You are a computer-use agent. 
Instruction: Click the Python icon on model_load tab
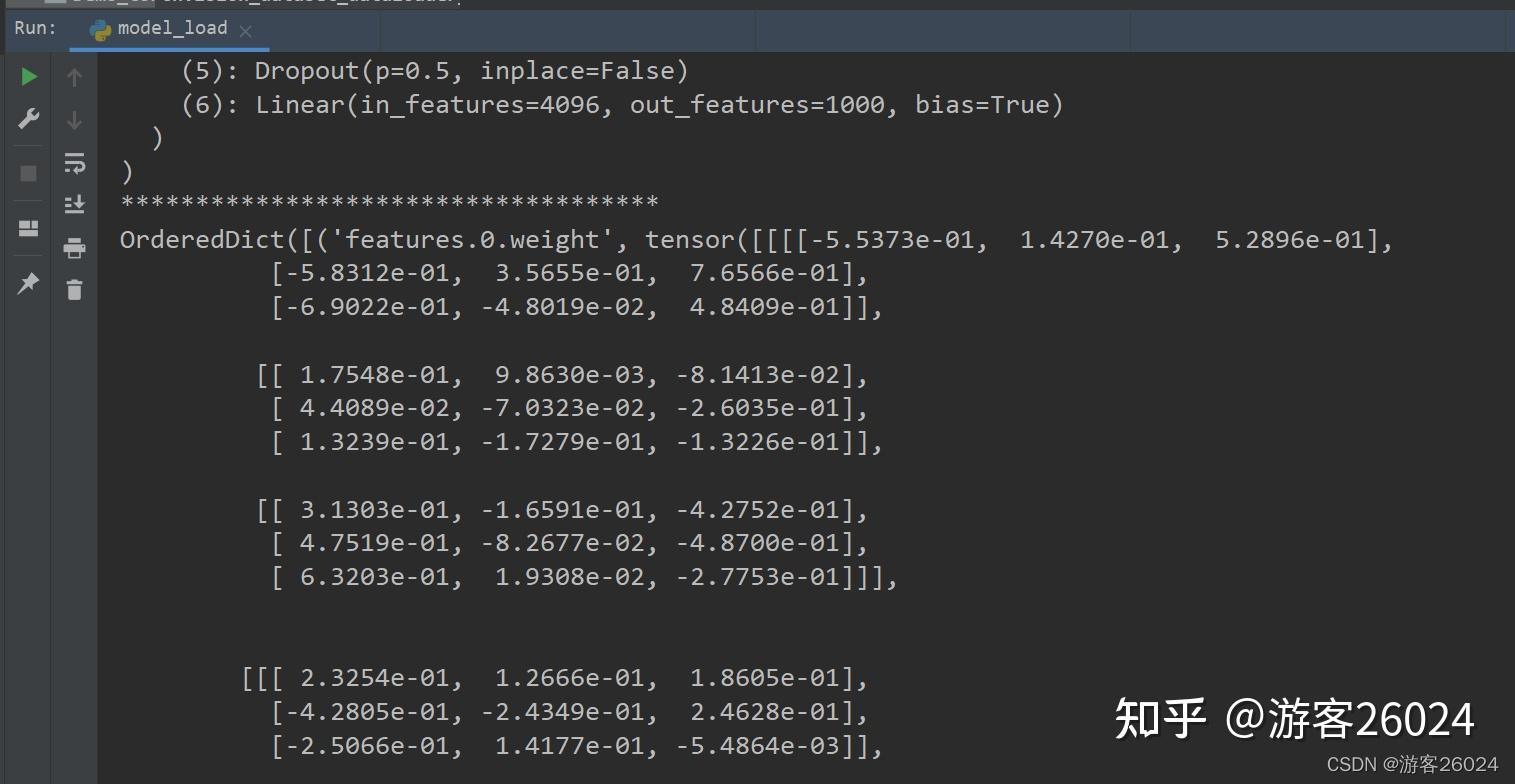(100, 29)
